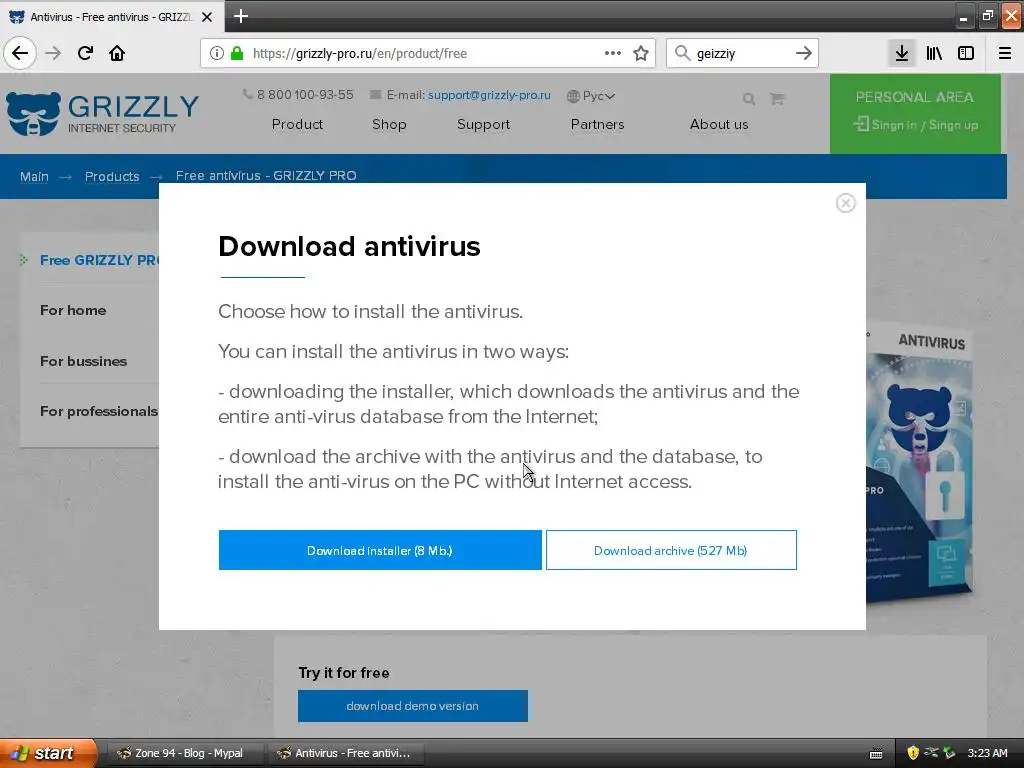The image size is (1024, 768).
Task: Click the Sign in arrow icon
Action: [861, 124]
